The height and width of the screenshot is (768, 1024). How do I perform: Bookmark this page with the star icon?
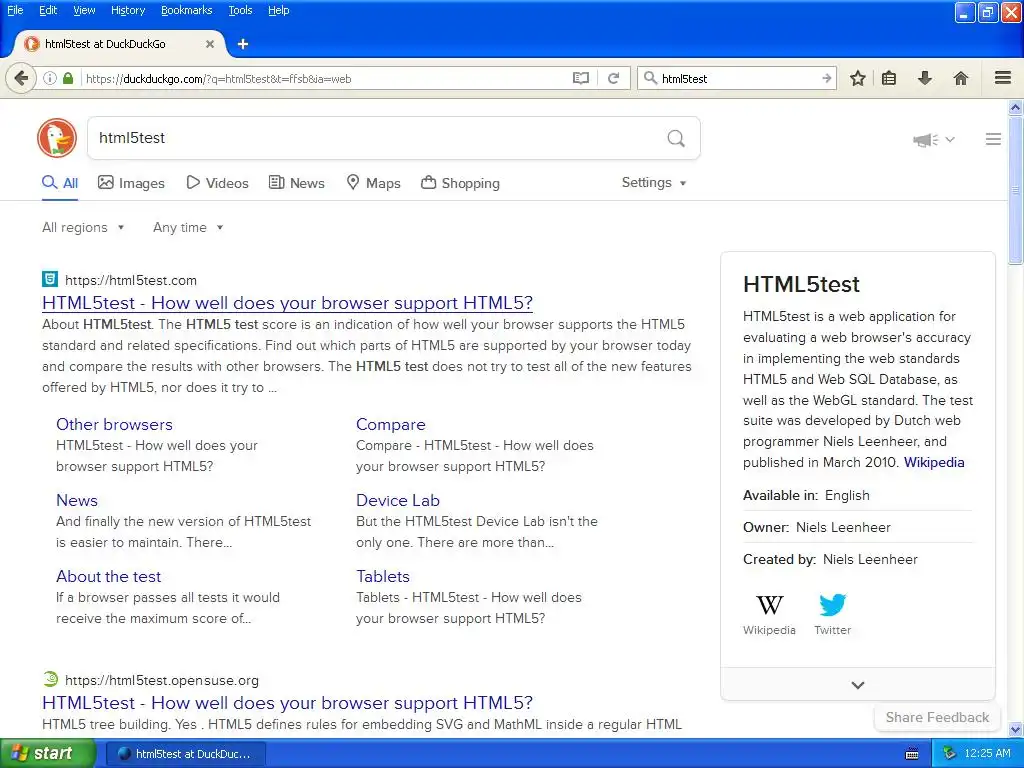point(857,78)
